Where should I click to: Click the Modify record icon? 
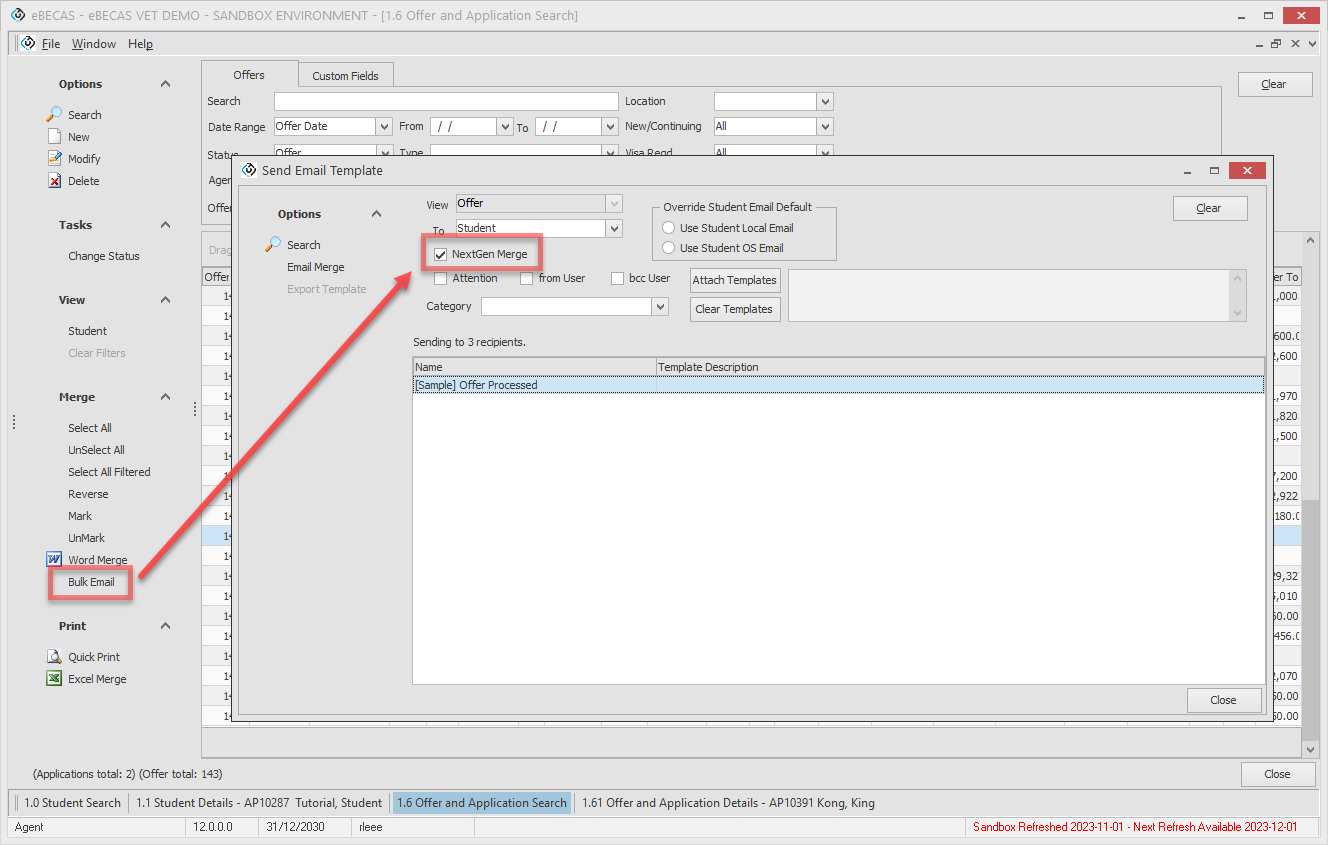point(55,159)
